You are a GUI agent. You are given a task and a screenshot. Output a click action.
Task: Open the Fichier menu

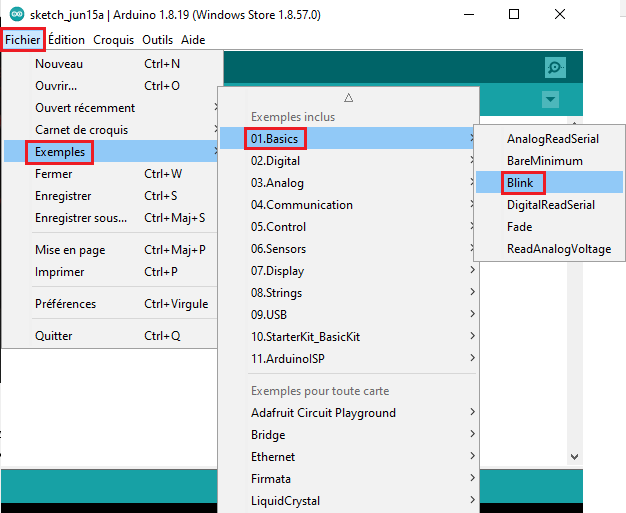[23, 40]
